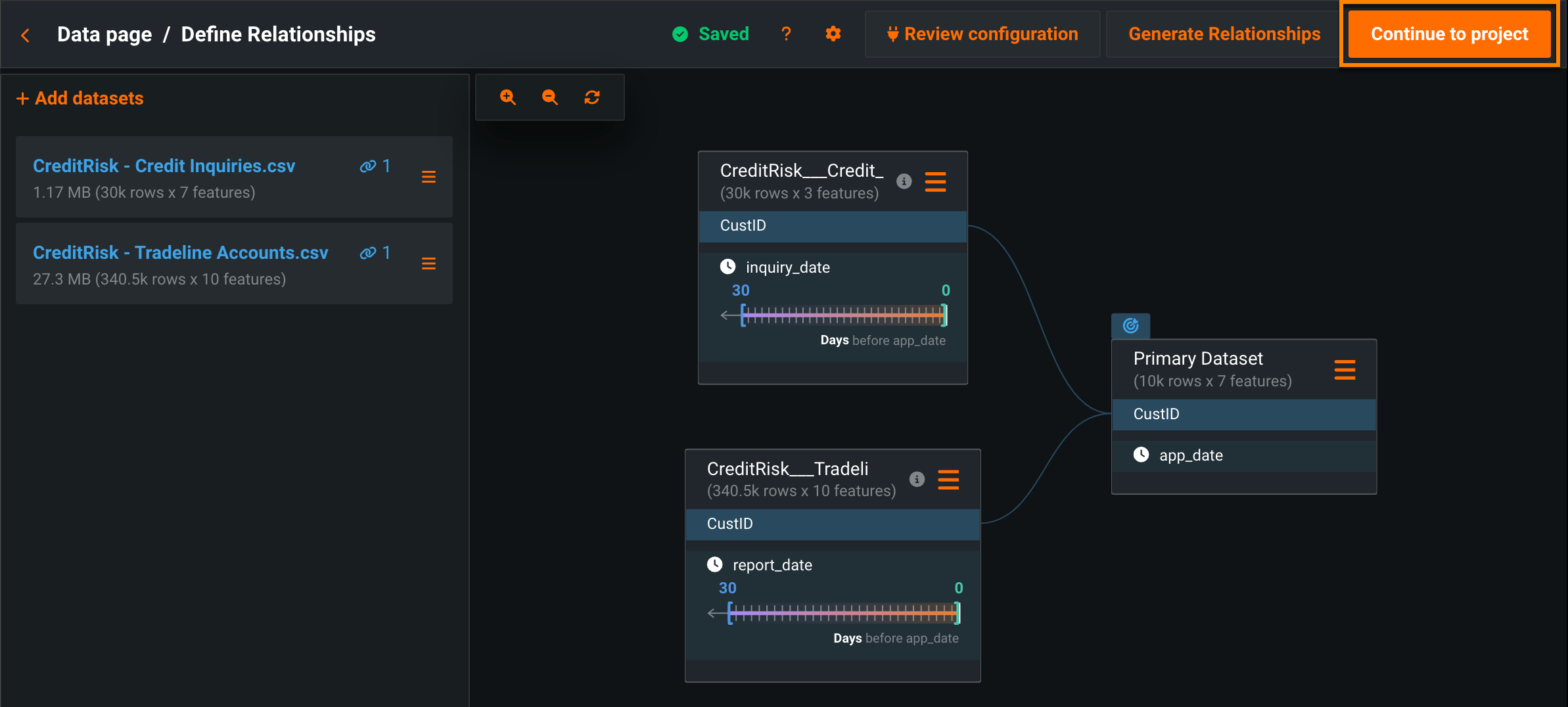
Task: Open the help question mark icon
Action: click(786, 34)
